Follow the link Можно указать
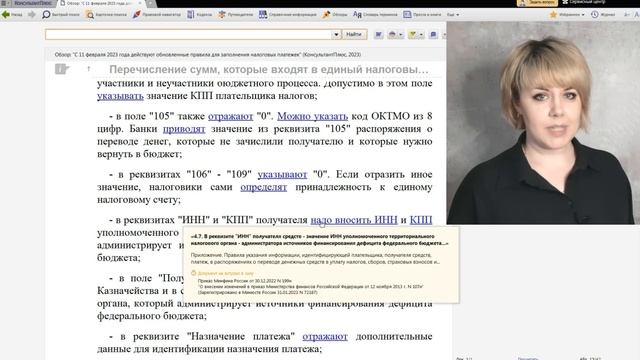The image size is (640, 360). click(313, 116)
